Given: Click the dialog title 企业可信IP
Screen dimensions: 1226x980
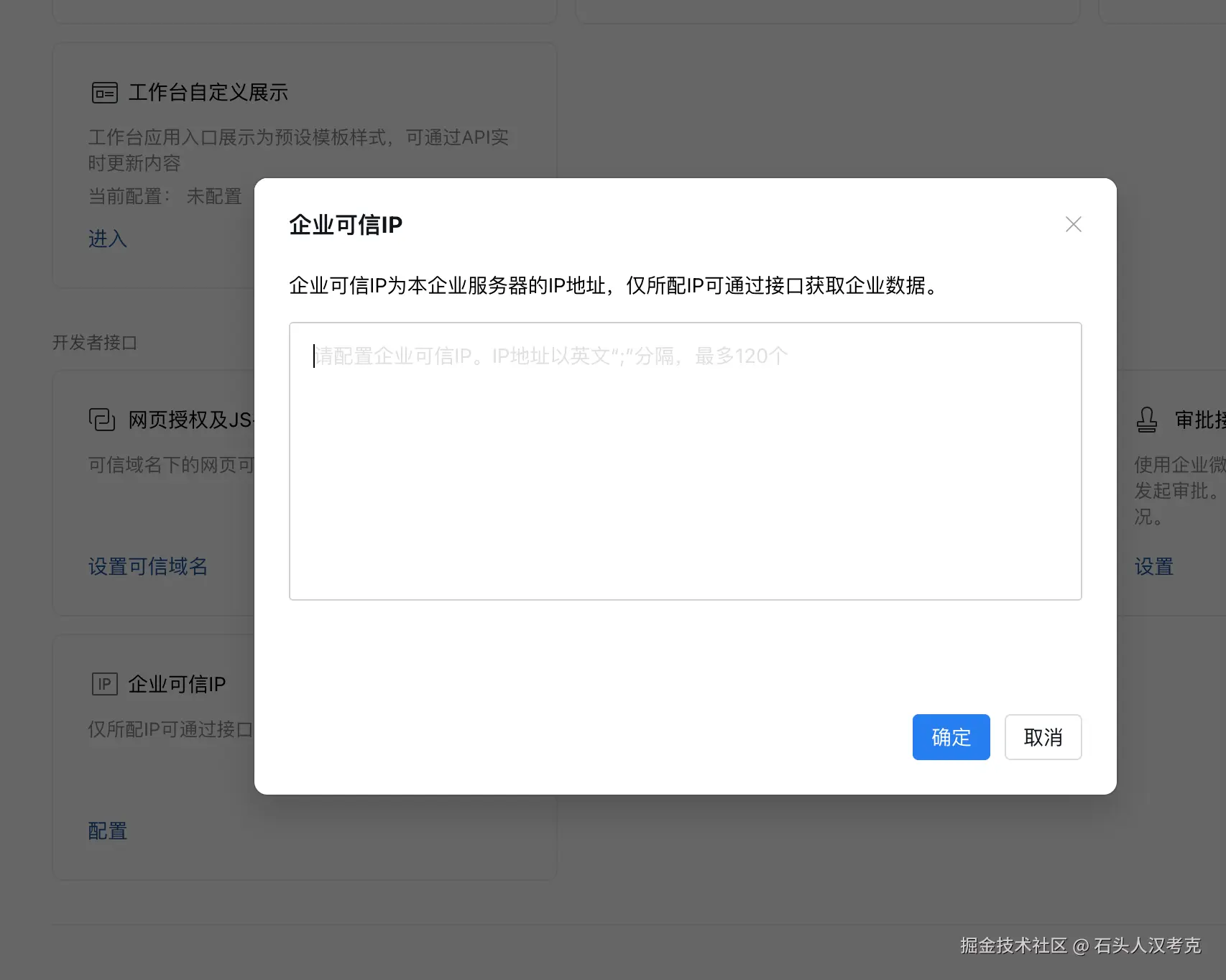Looking at the screenshot, I should pyautogui.click(x=346, y=225).
